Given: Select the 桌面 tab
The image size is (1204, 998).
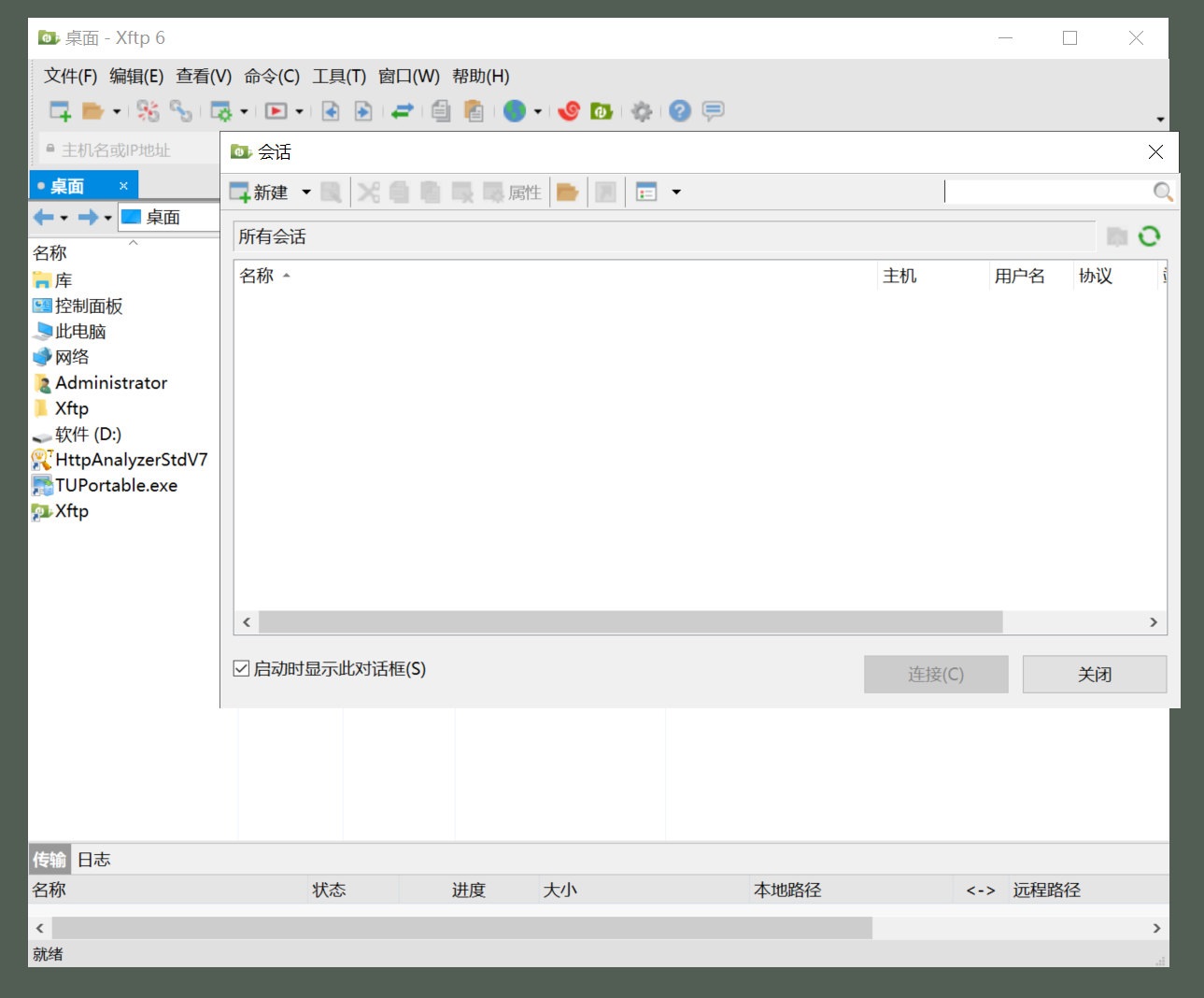Looking at the screenshot, I should pyautogui.click(x=67, y=186).
